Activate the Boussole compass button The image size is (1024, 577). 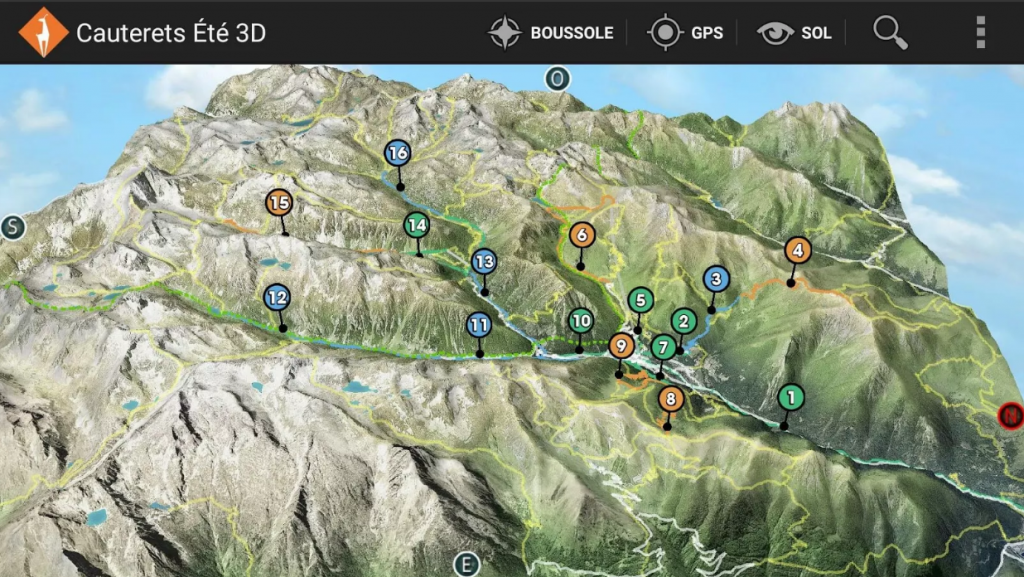pos(551,33)
